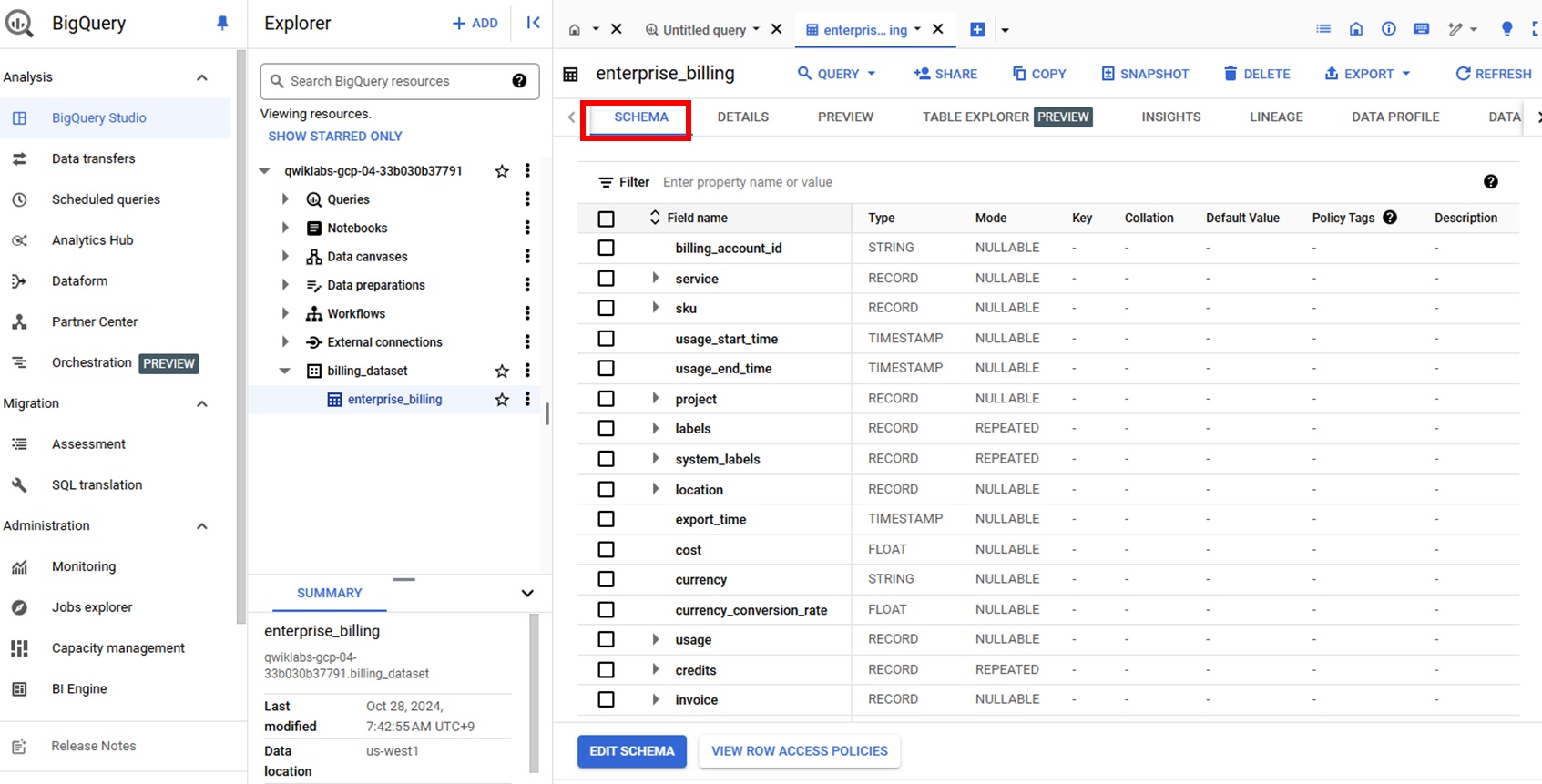Expand the Queries tree node
1542x784 pixels.
(x=285, y=199)
